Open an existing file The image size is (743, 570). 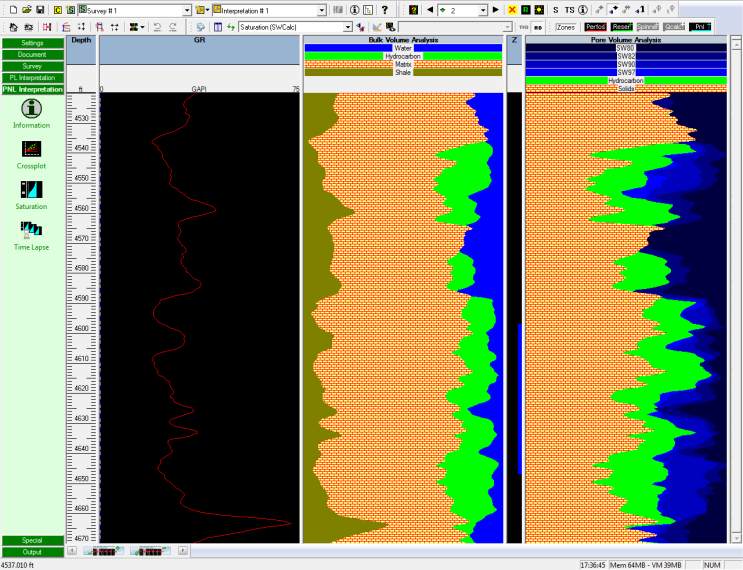pos(27,9)
